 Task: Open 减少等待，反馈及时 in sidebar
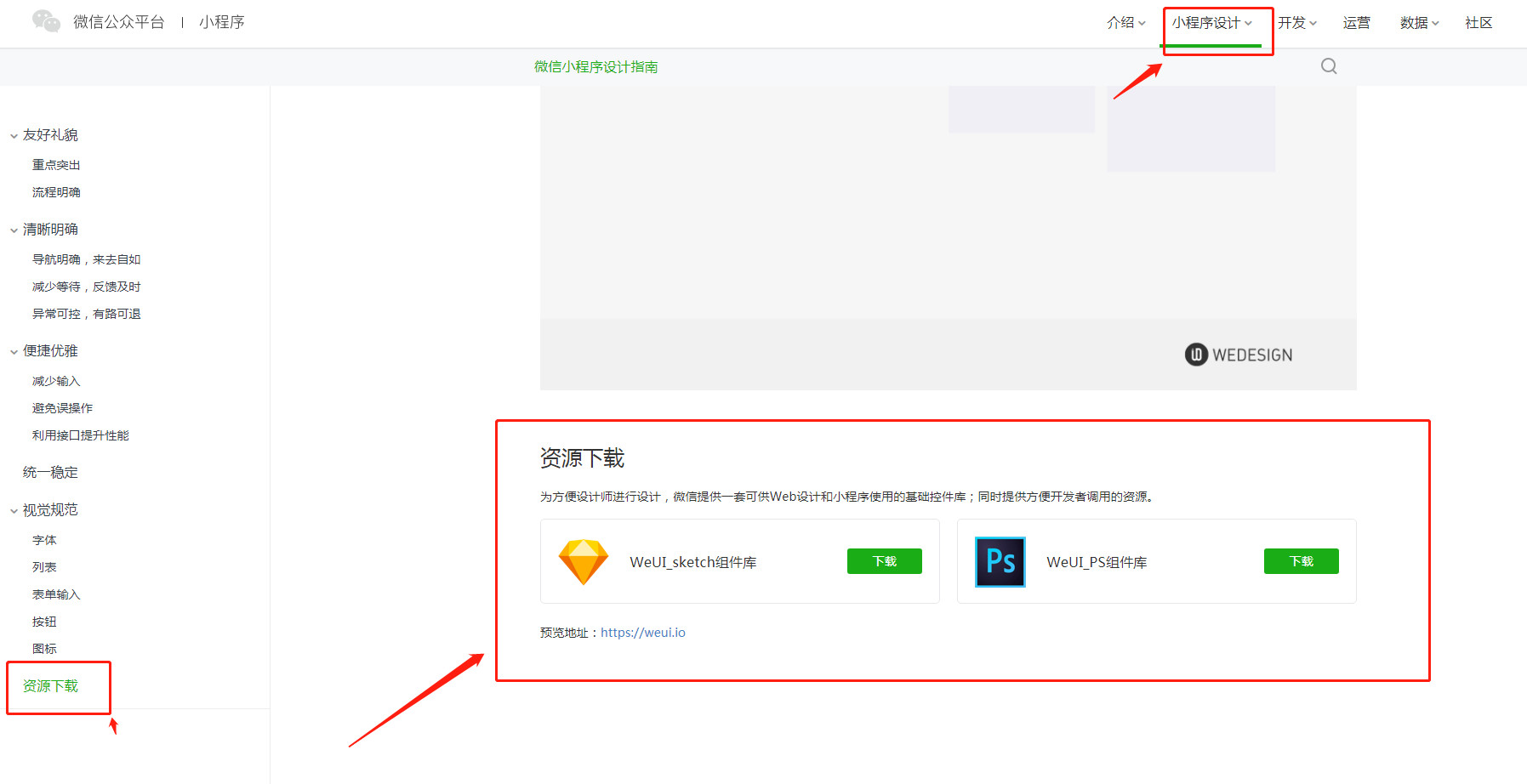[87, 287]
